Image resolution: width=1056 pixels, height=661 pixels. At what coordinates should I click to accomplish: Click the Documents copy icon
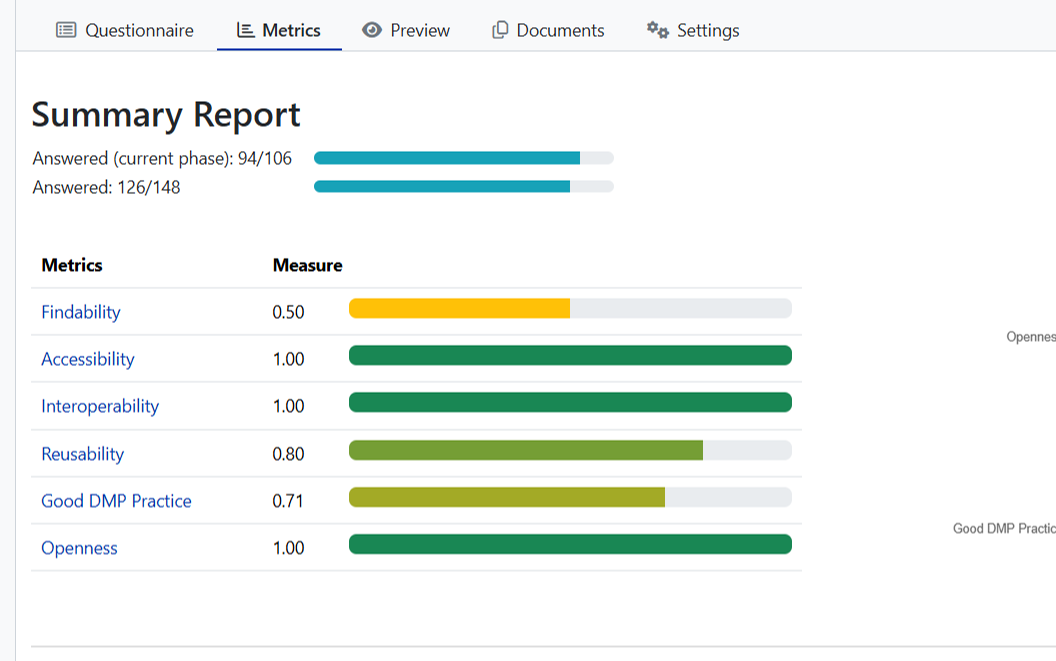pyautogui.click(x=500, y=30)
